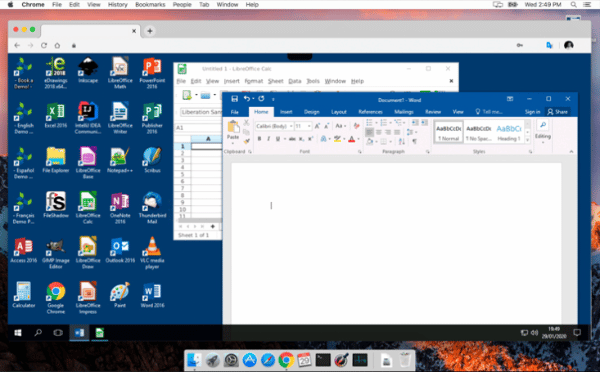This screenshot has height=372, width=600.
Task: Open the Paragraph dialog launcher
Action: click(428, 152)
